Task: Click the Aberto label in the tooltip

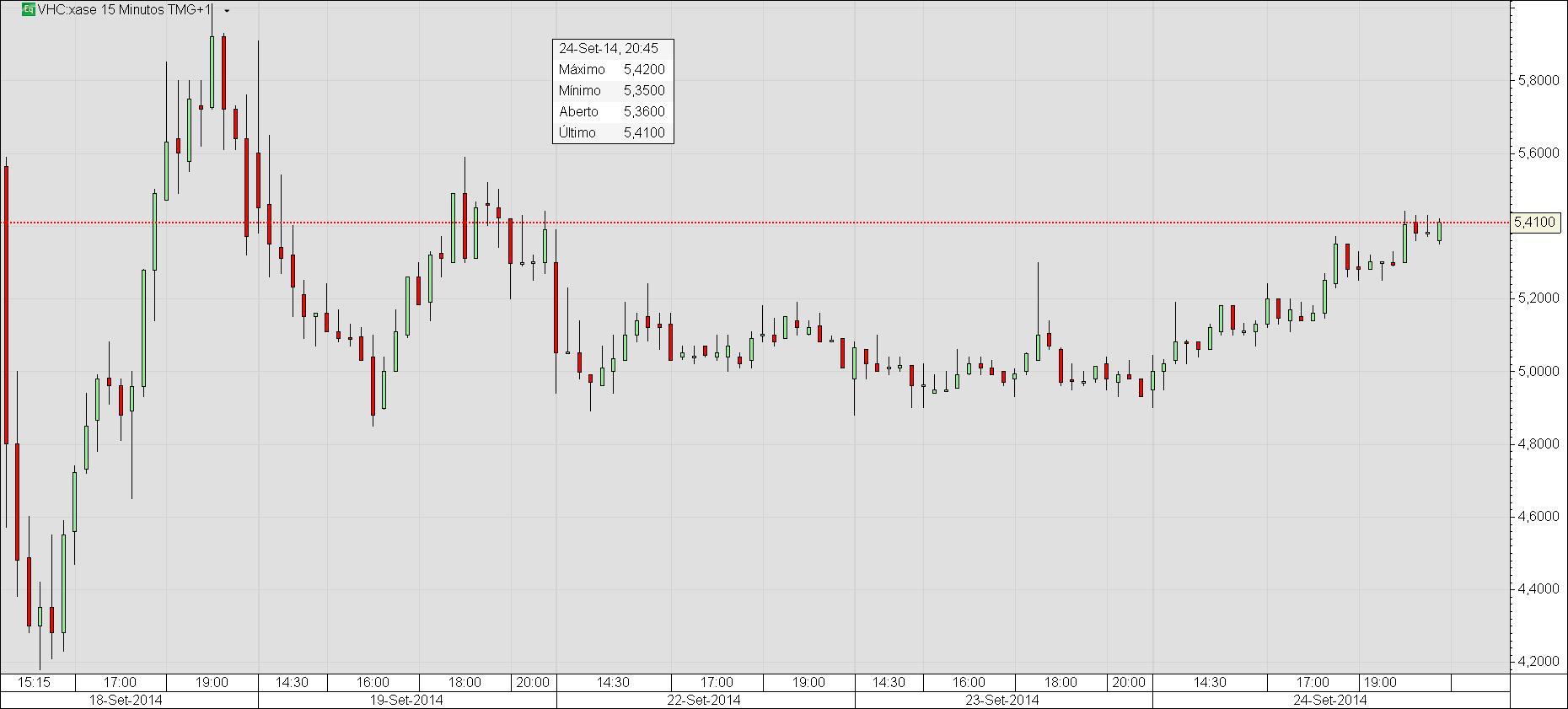Action: click(x=578, y=111)
